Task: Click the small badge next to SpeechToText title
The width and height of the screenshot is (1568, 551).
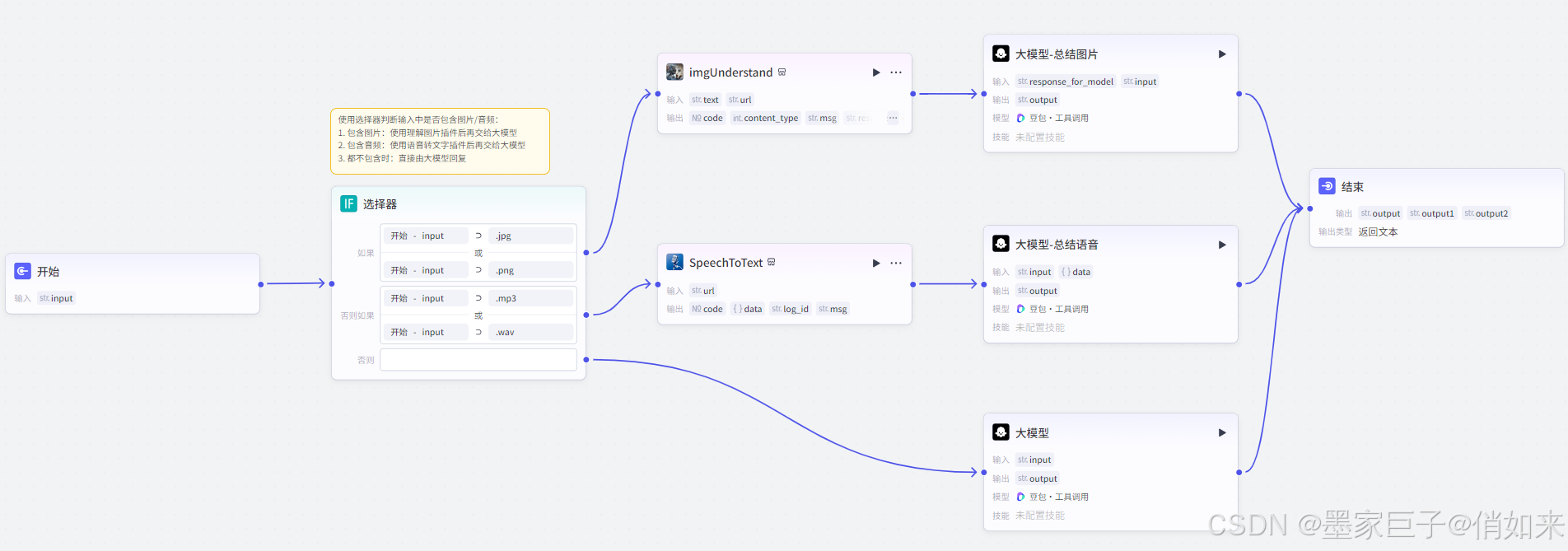Action: [772, 262]
